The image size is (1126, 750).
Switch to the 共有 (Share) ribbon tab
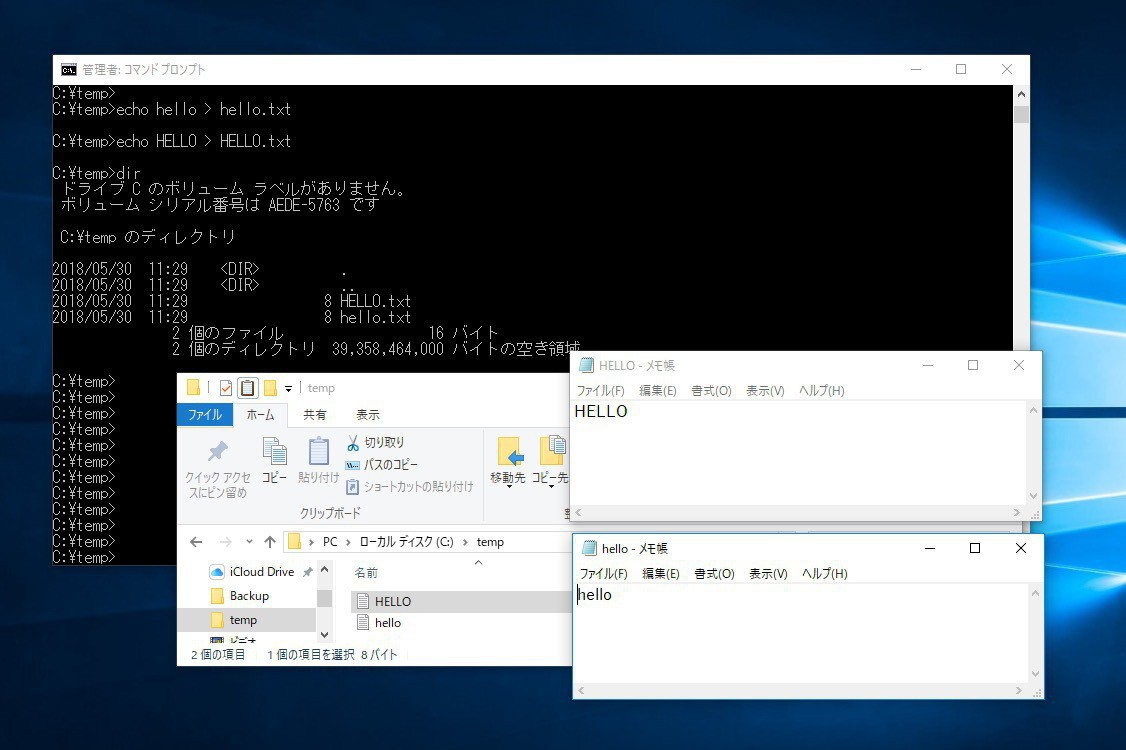pos(315,415)
